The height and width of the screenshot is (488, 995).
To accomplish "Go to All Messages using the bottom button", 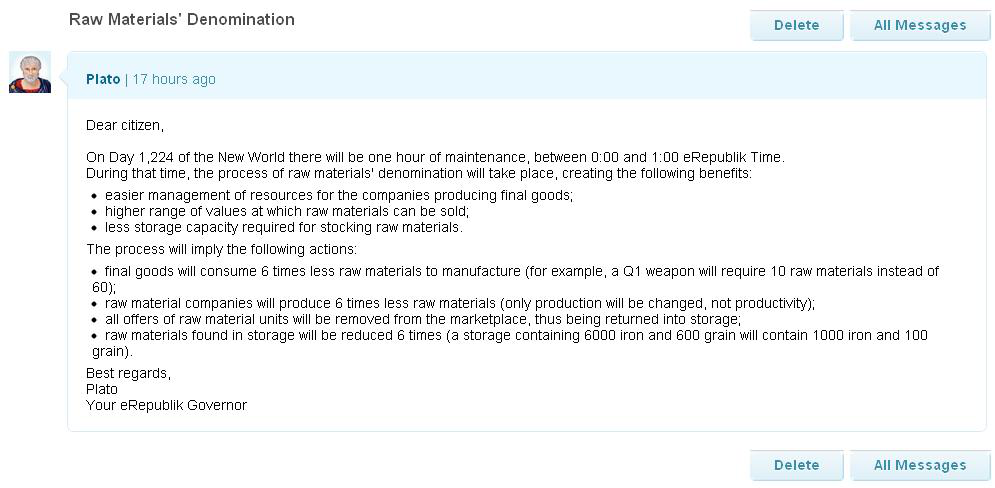I will tap(919, 465).
